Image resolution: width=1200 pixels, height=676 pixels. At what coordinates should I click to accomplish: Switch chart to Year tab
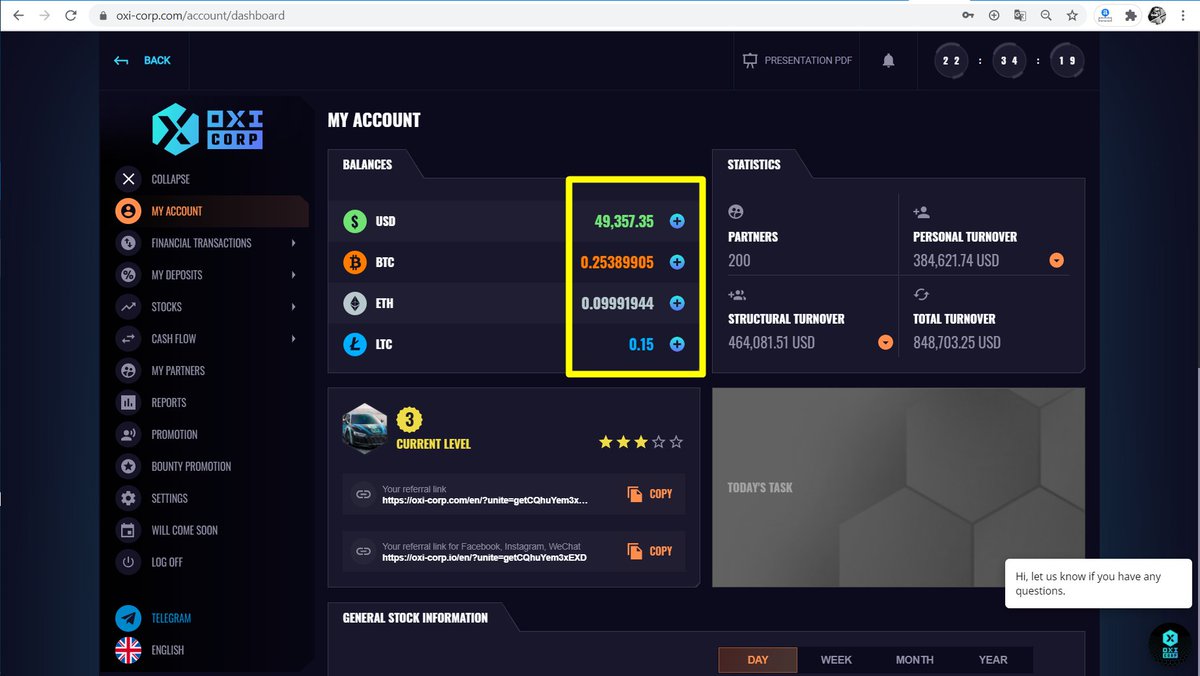[993, 660]
